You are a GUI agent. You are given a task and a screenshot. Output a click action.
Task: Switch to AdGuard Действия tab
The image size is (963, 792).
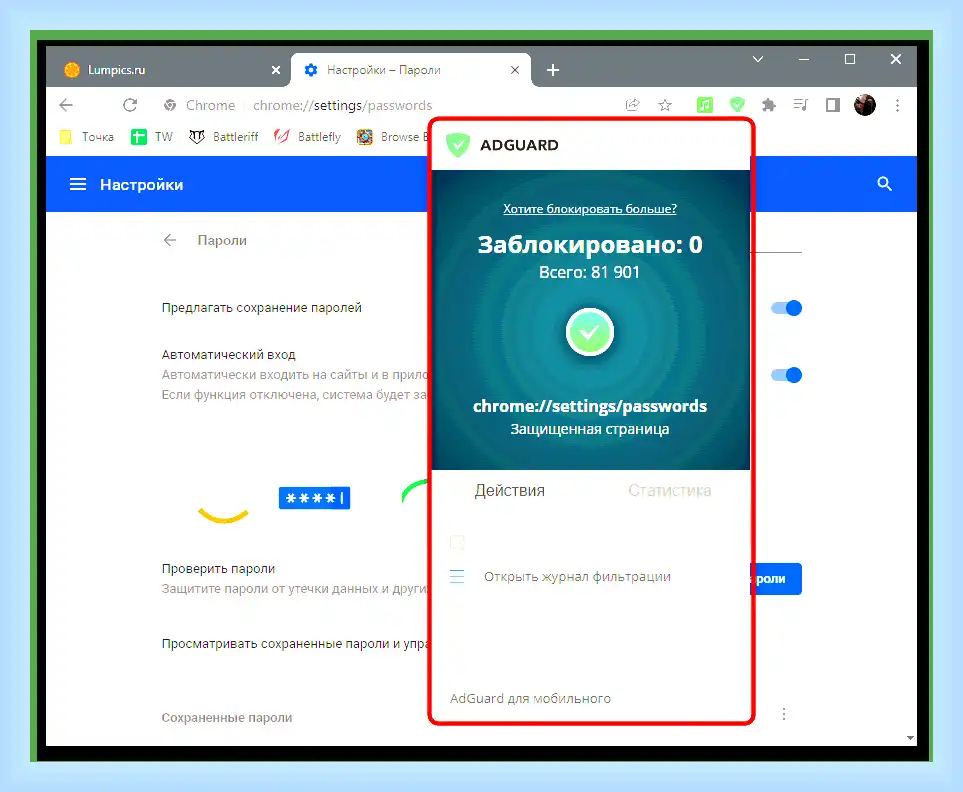(x=509, y=491)
